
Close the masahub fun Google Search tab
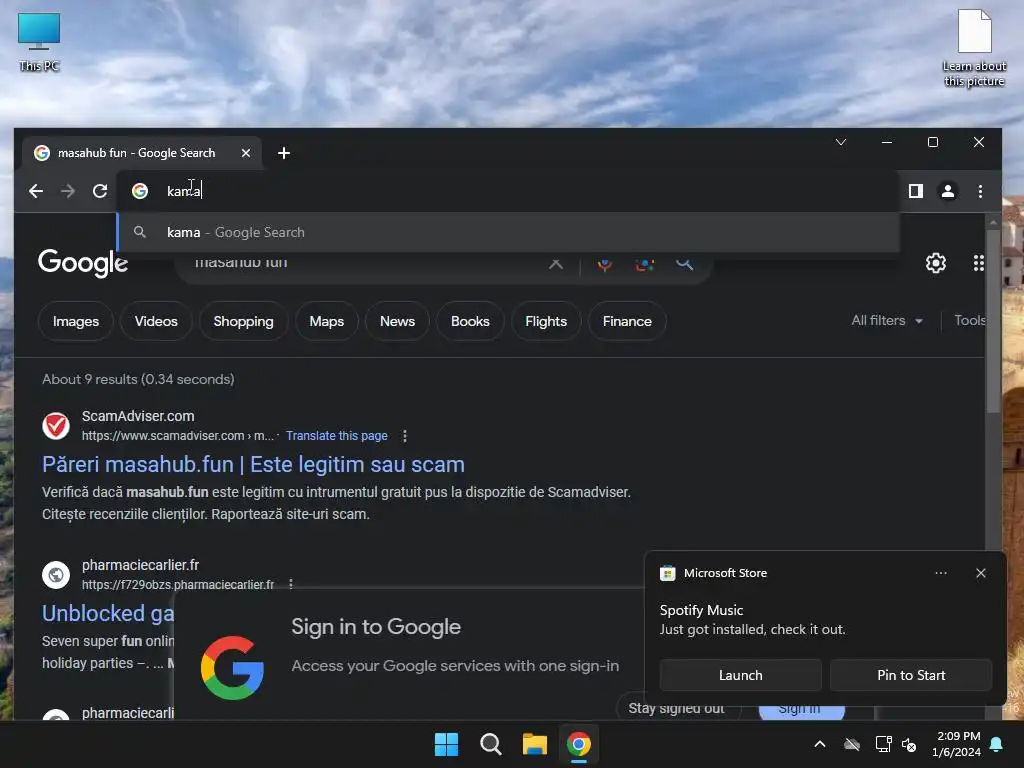246,153
